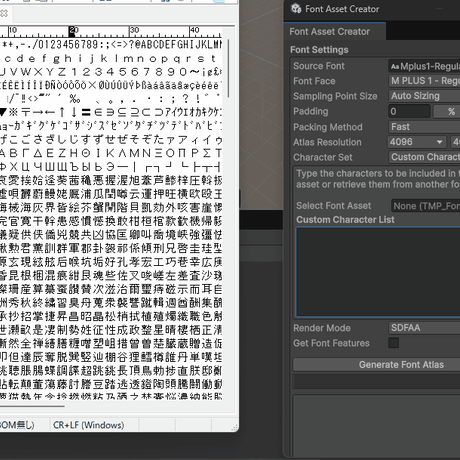This screenshot has width=460, height=460.
Task: Click the horizontal scrollbar in text editor
Action: 32,406
